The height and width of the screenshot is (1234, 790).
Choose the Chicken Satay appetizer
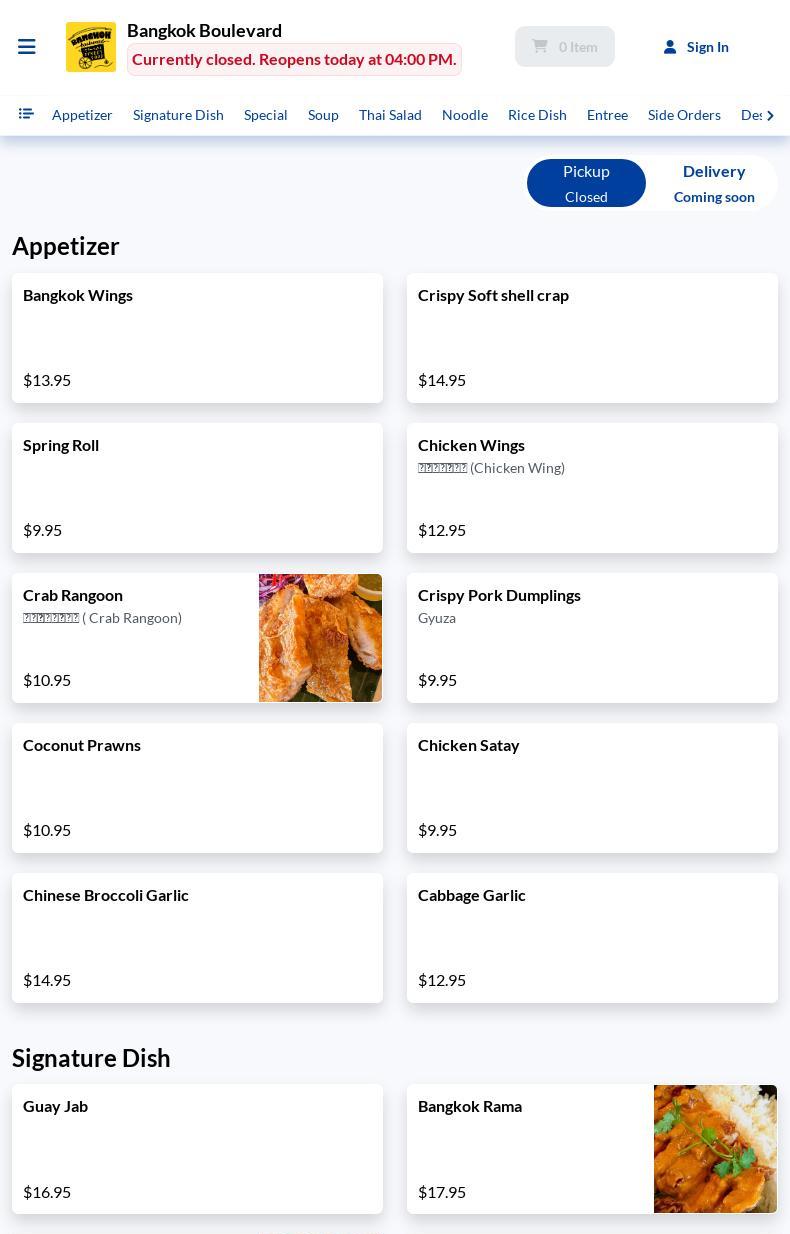coord(592,788)
